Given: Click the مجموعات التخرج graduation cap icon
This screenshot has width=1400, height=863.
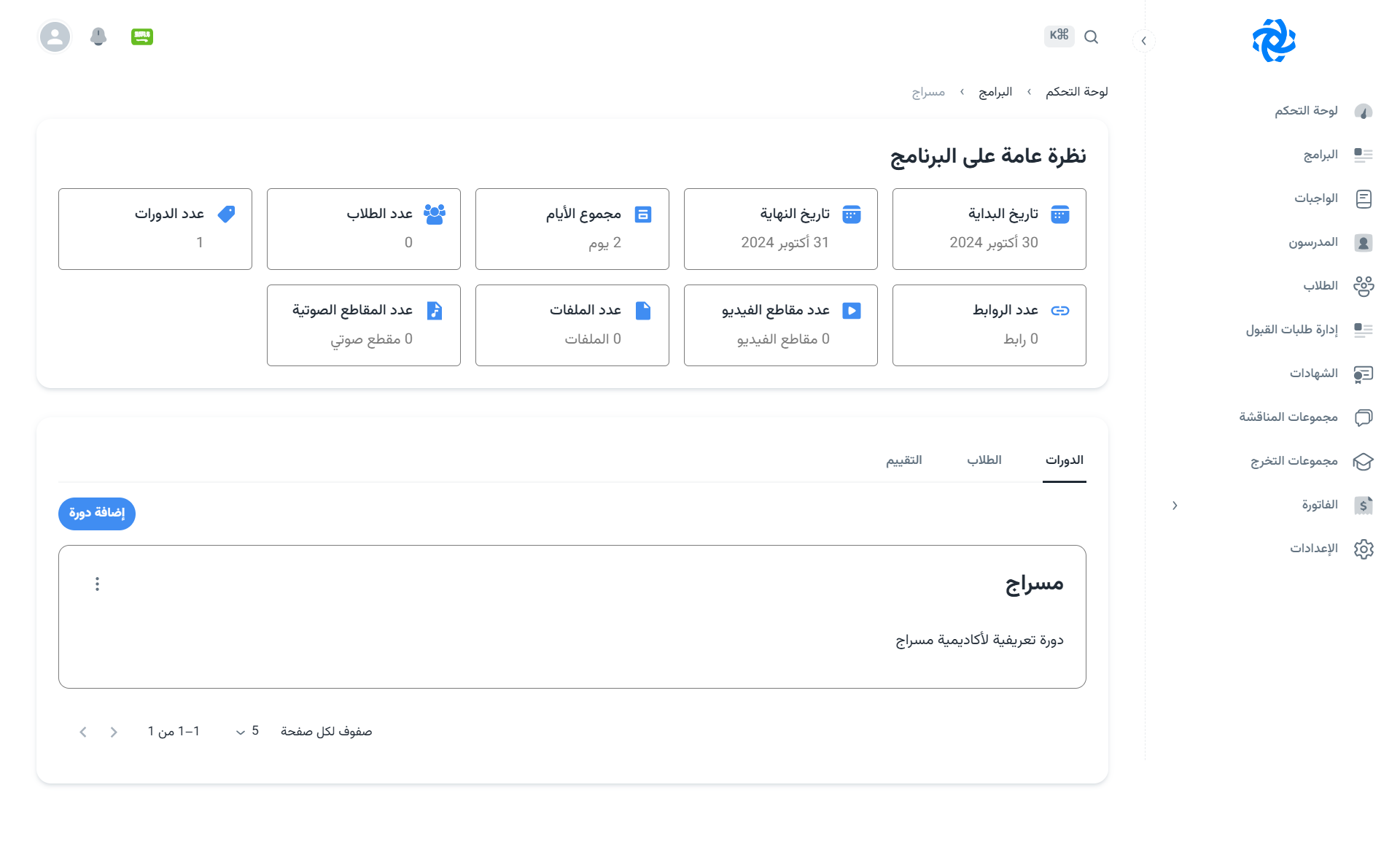Looking at the screenshot, I should [x=1363, y=461].
